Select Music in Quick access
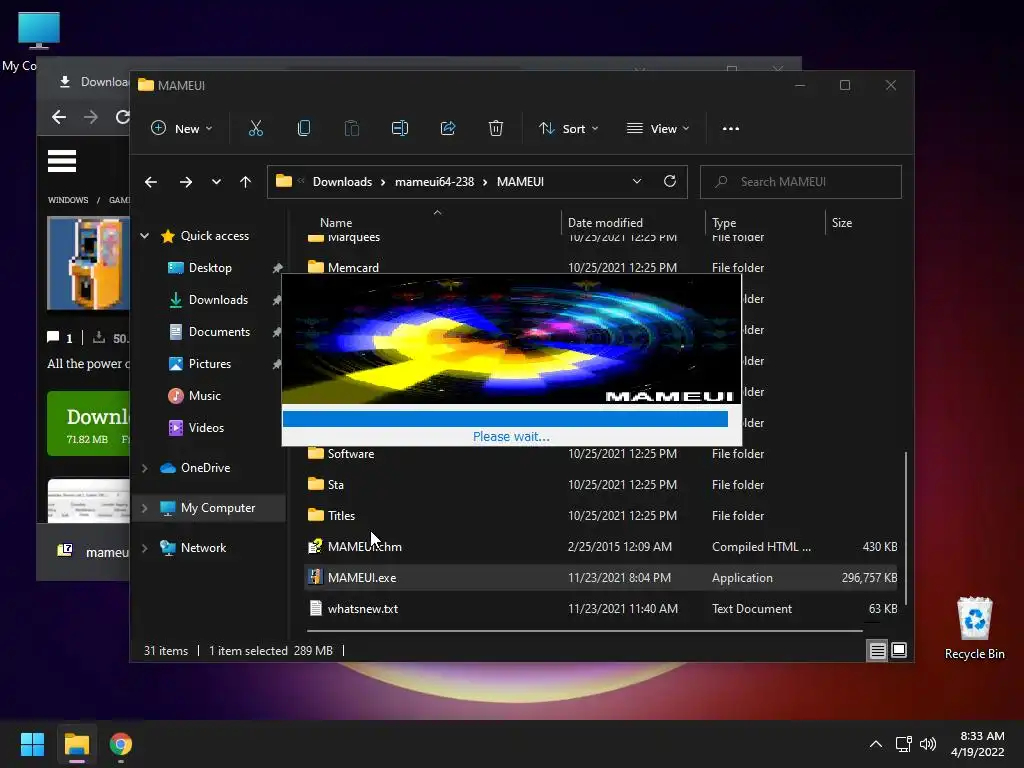Viewport: 1024px width, 768px height. click(x=204, y=396)
